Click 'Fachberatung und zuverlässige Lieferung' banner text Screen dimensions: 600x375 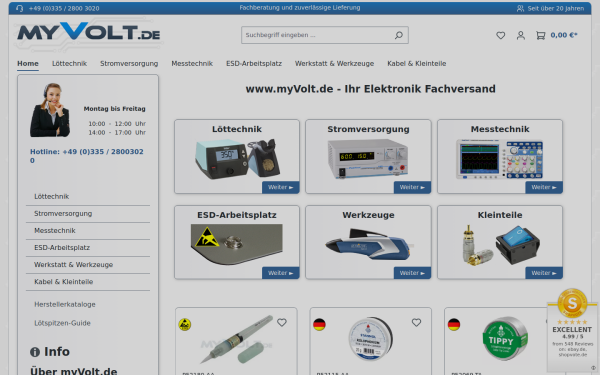tap(300, 8)
